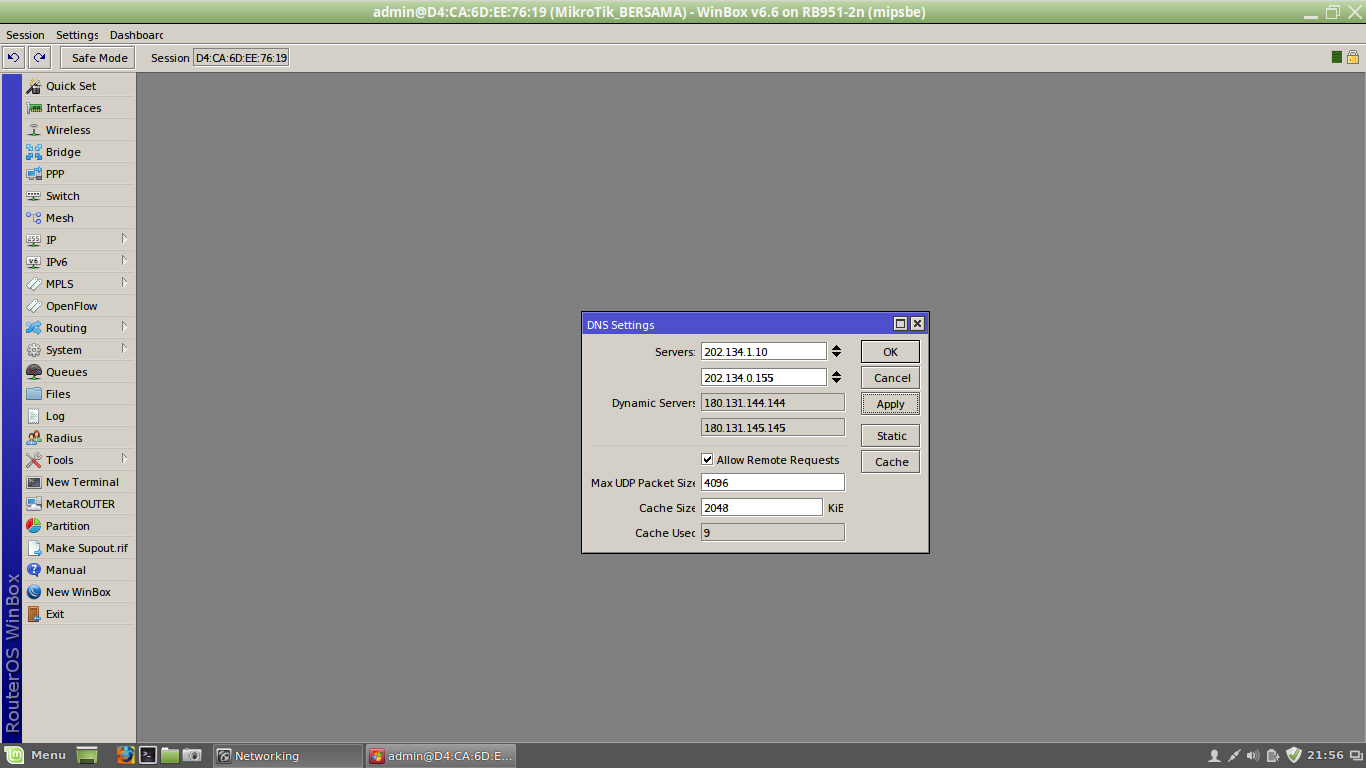Click Apply in DNS Settings
The image size is (1366, 768).
890,404
